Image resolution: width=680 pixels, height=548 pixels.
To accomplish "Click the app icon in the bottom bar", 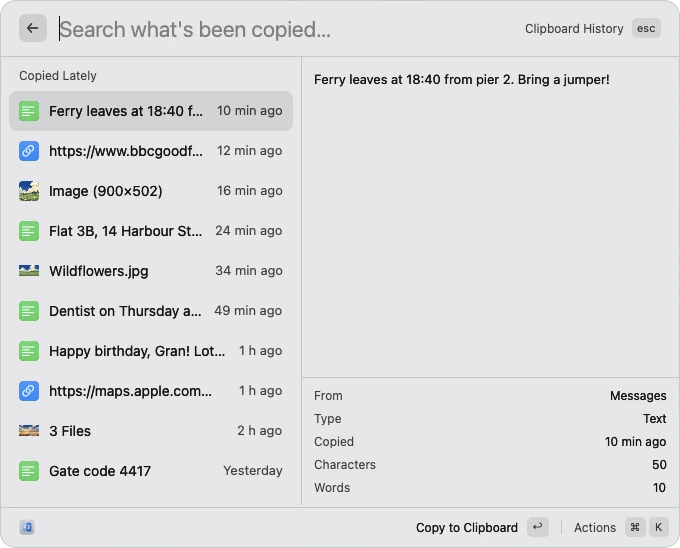I will 27,527.
